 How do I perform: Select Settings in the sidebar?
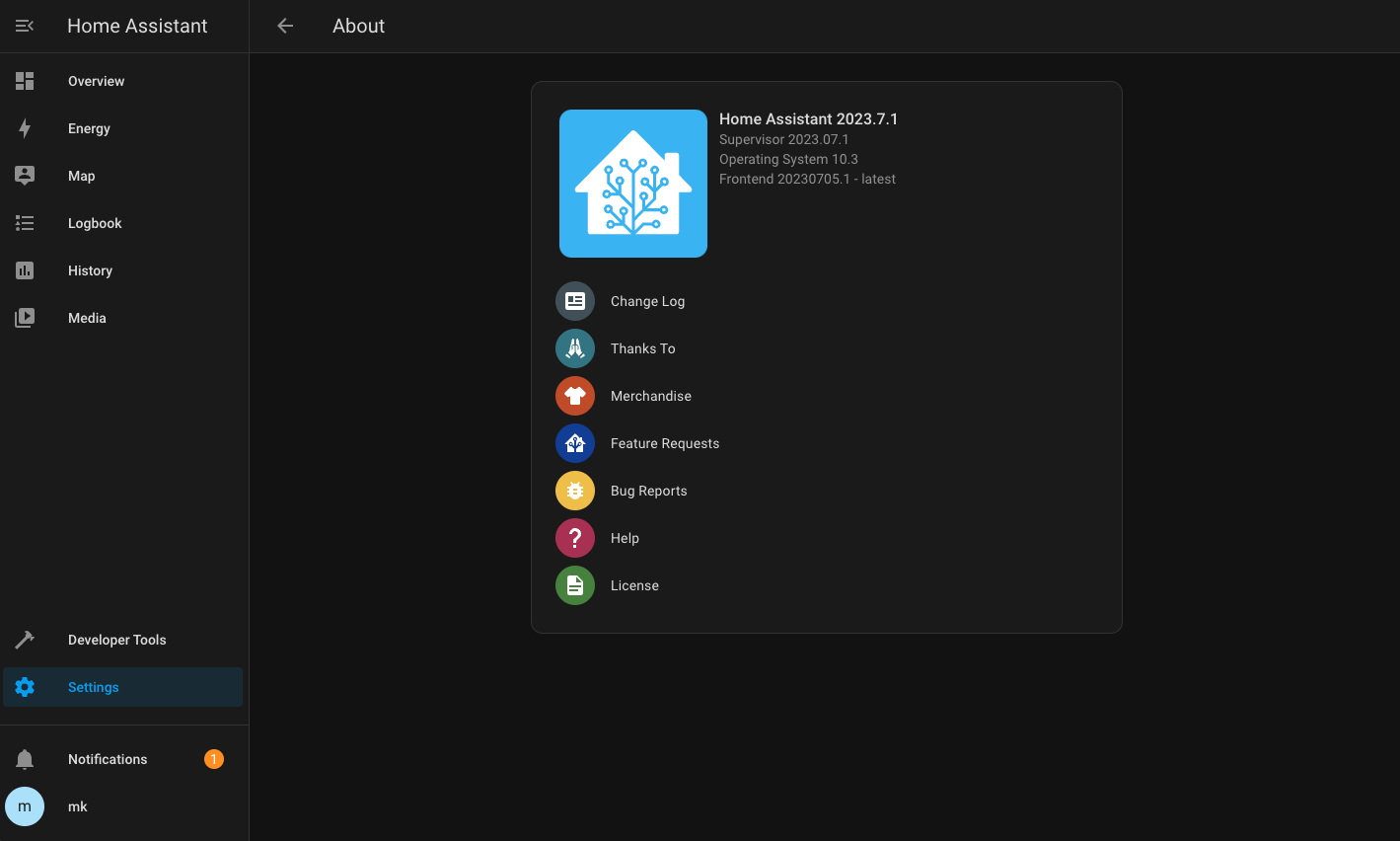coord(123,687)
